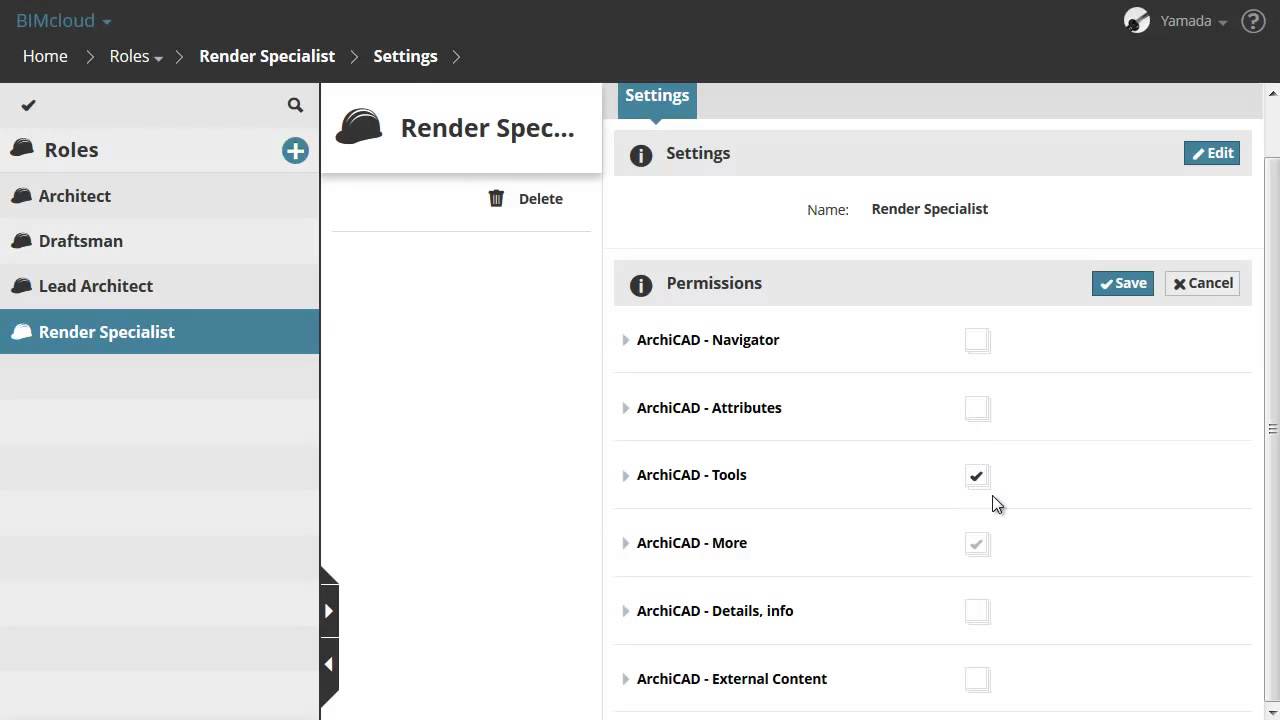Toggle the ArchiCAD - More checkbox

coord(977,544)
